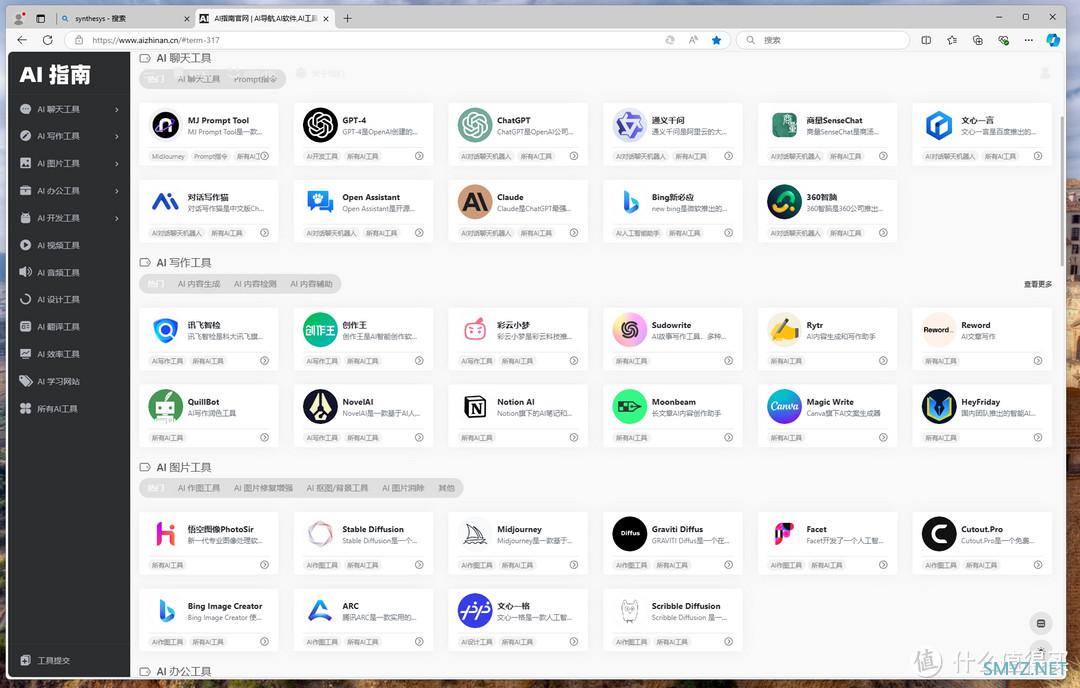Viewport: 1080px width, 688px height.
Task: Expand AI 写作工具 sidebar chevron
Action: (x=116, y=136)
